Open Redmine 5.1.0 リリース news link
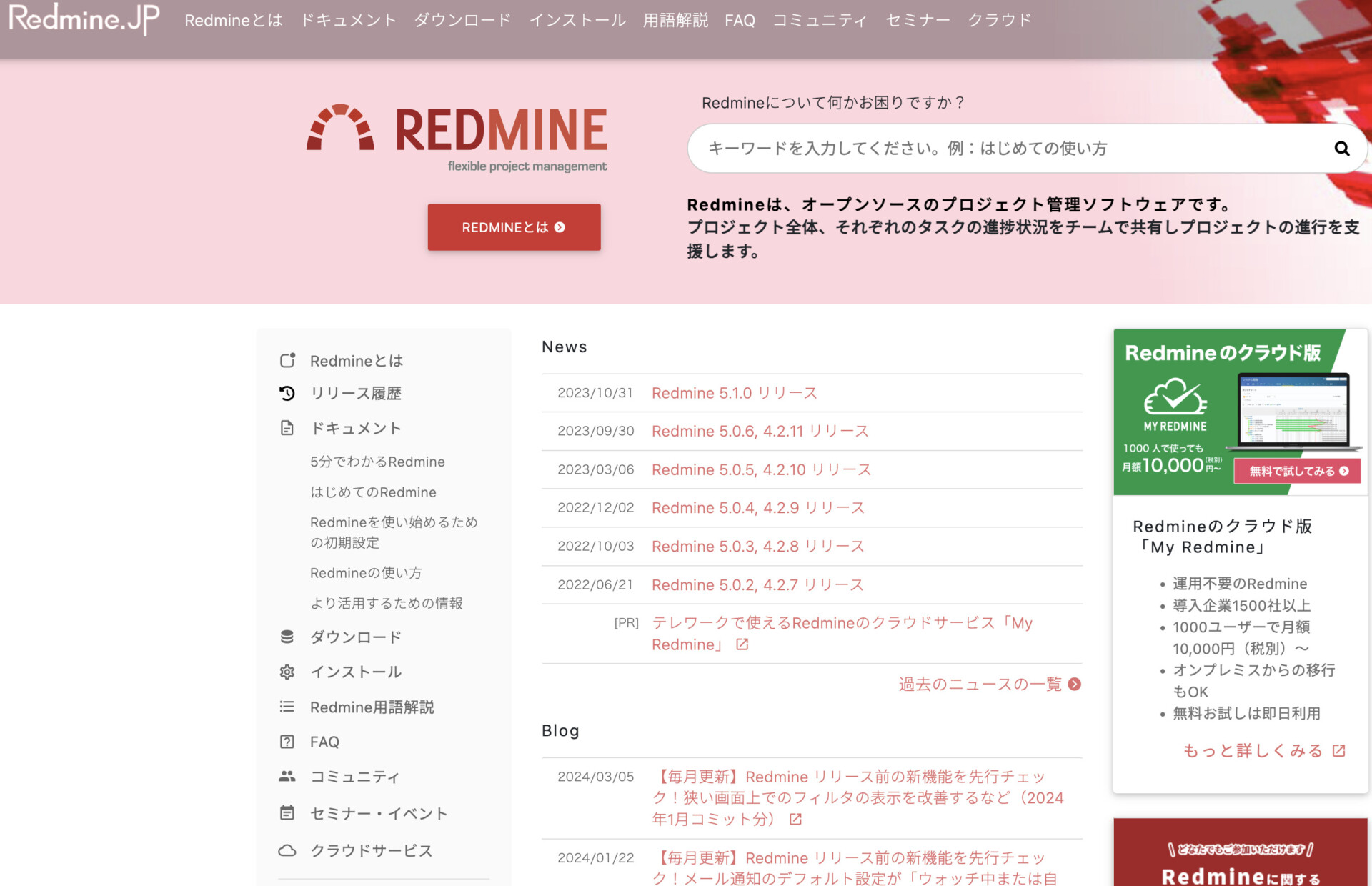1372x886 pixels. 735,393
